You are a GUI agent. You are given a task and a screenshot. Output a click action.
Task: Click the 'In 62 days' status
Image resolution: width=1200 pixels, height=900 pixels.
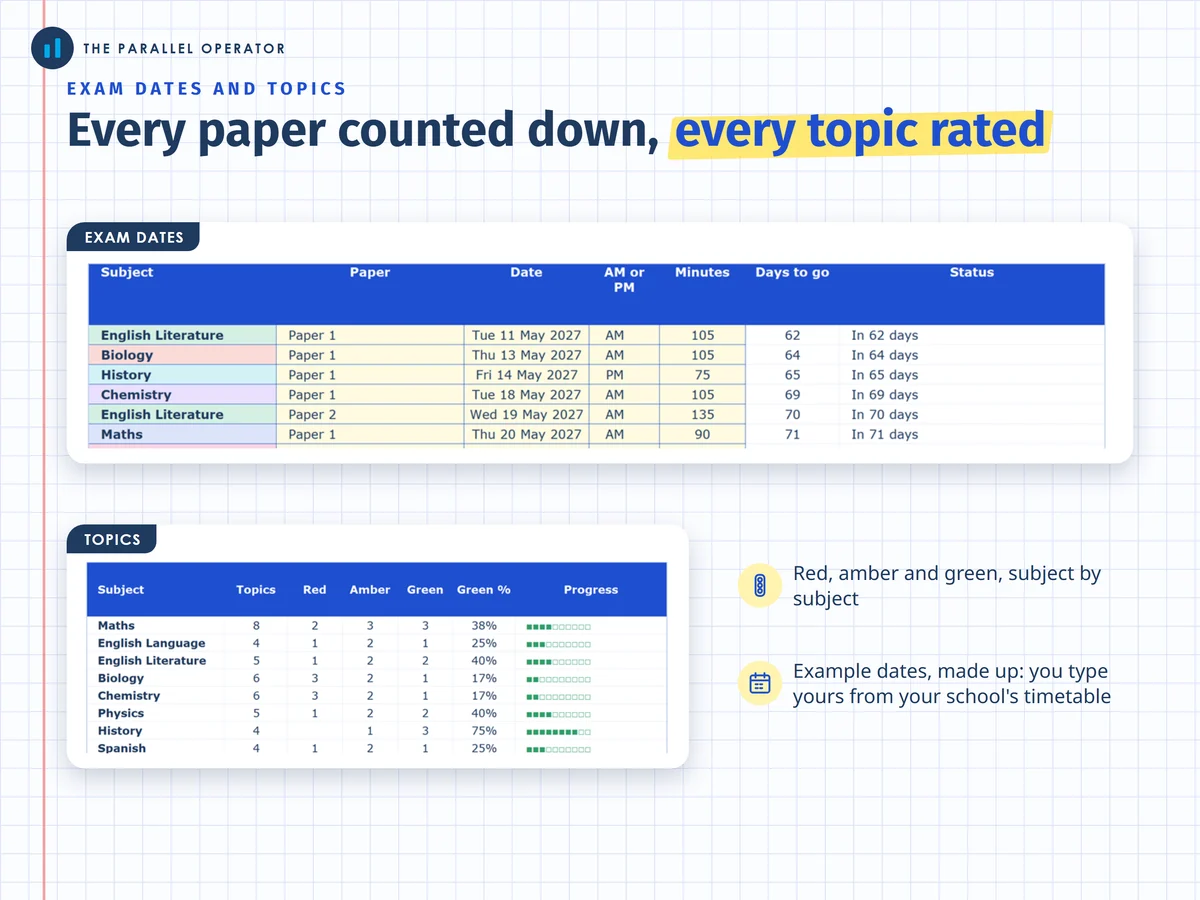coord(884,335)
